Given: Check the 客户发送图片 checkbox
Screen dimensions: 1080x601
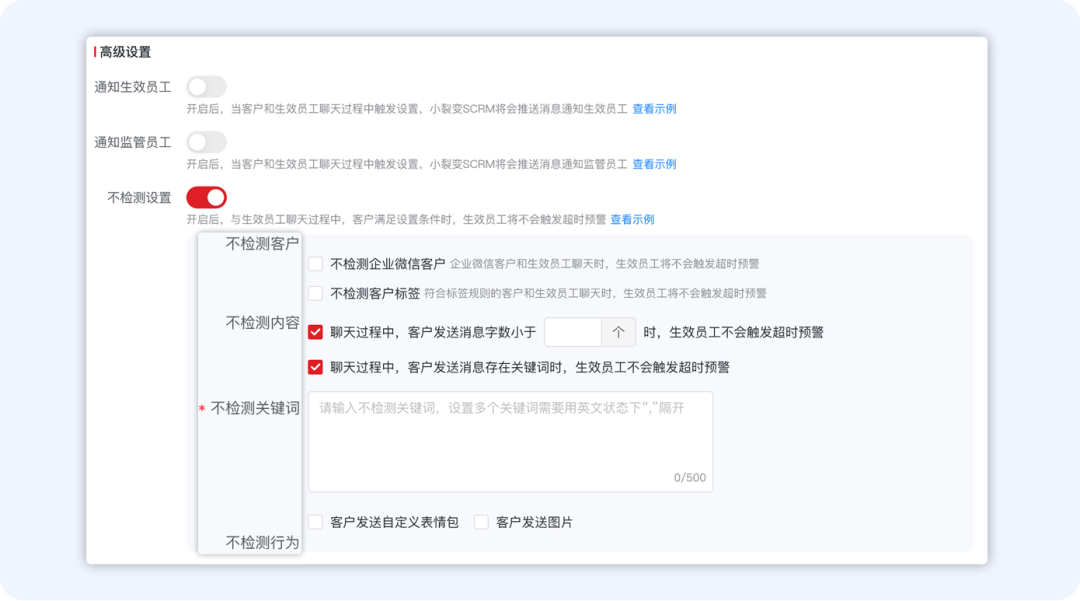Looking at the screenshot, I should point(480,521).
